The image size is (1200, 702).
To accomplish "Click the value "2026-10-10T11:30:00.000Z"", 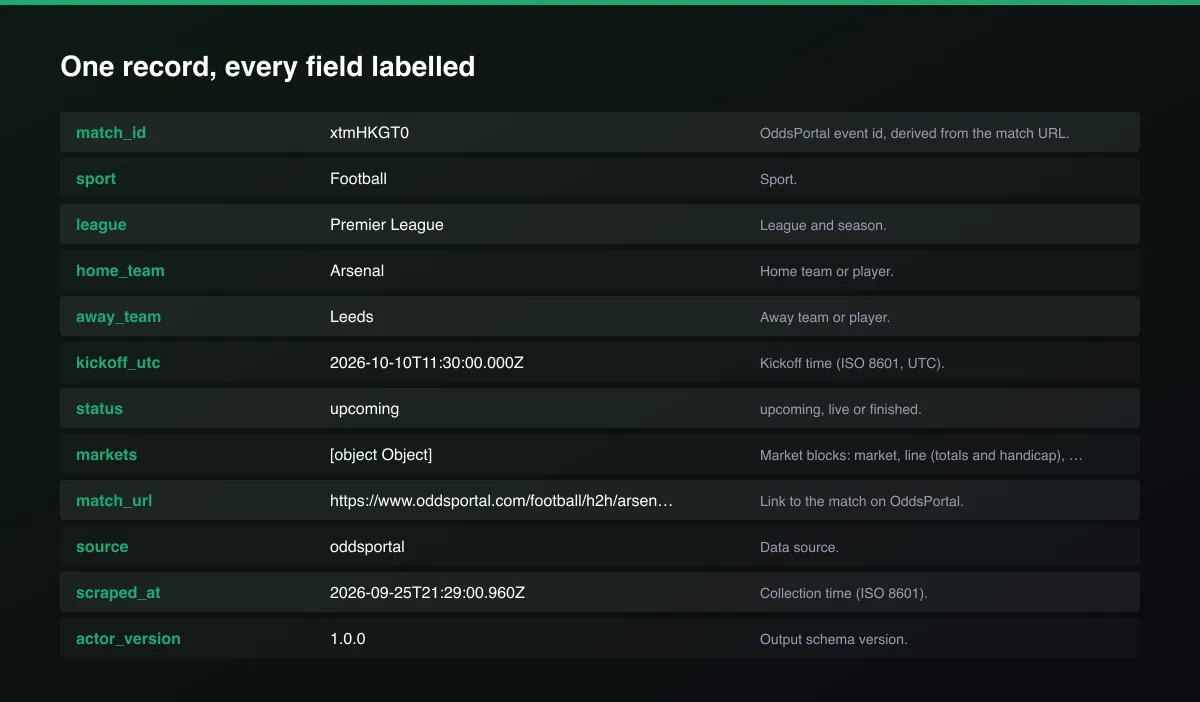I will tap(427, 363).
